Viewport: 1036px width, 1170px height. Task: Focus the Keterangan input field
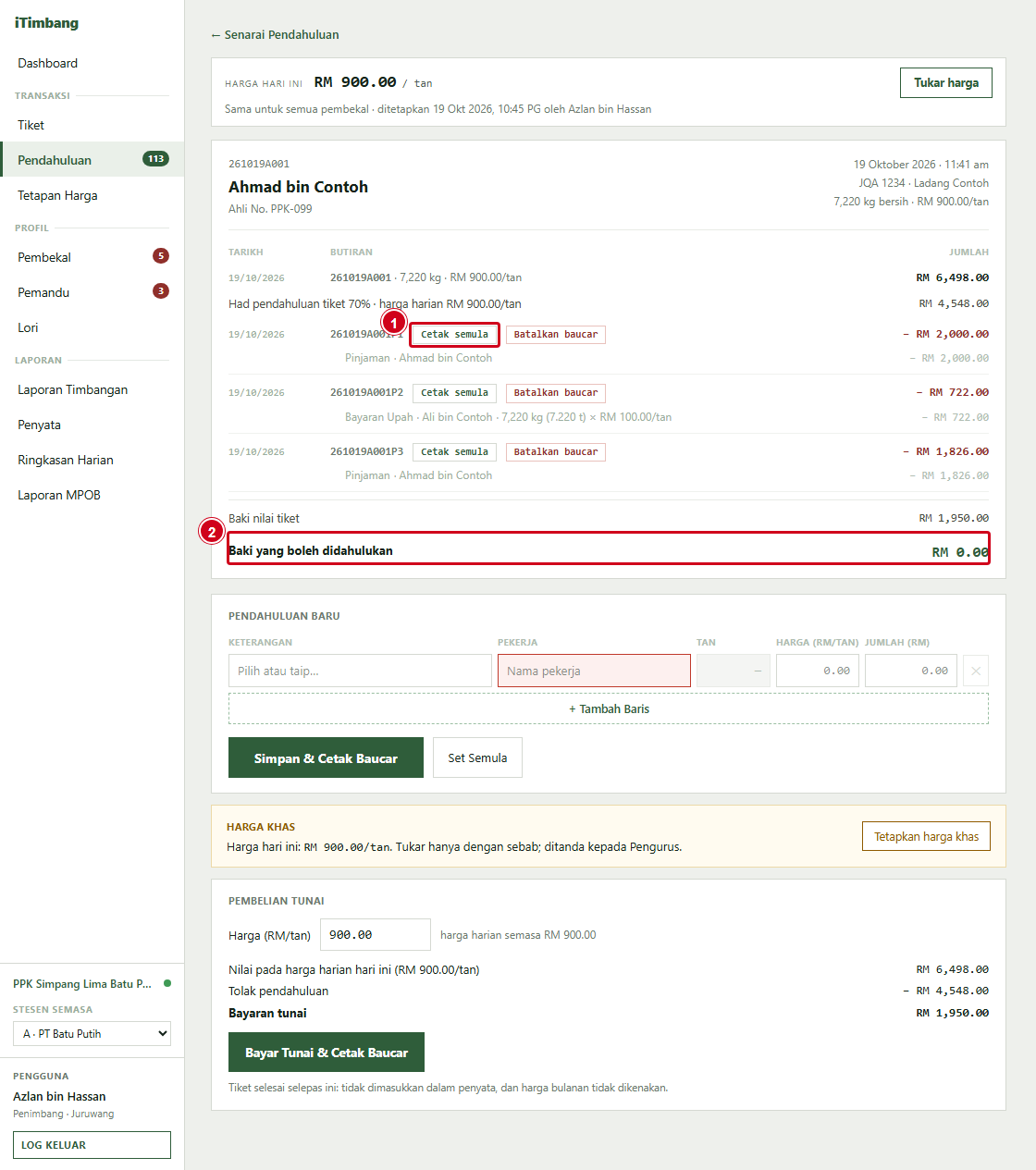pyautogui.click(x=360, y=671)
